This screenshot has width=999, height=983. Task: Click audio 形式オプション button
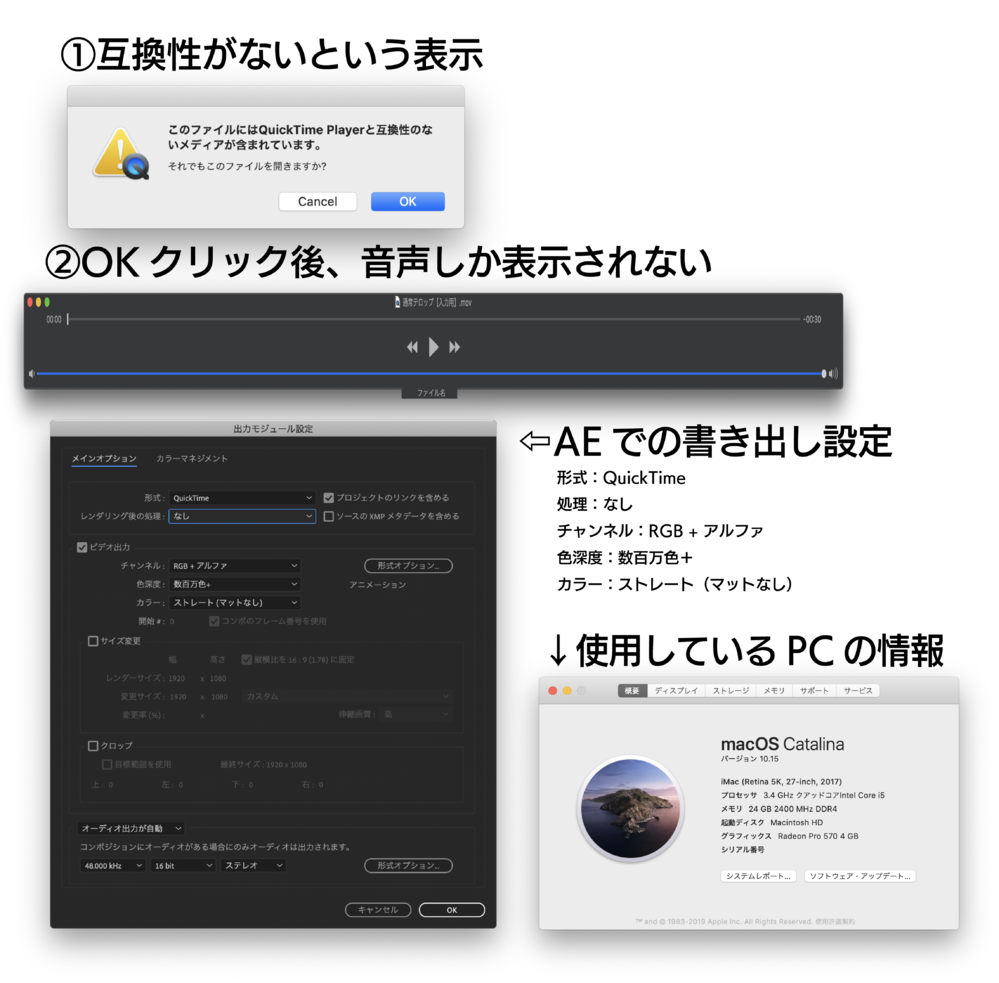[x=408, y=866]
